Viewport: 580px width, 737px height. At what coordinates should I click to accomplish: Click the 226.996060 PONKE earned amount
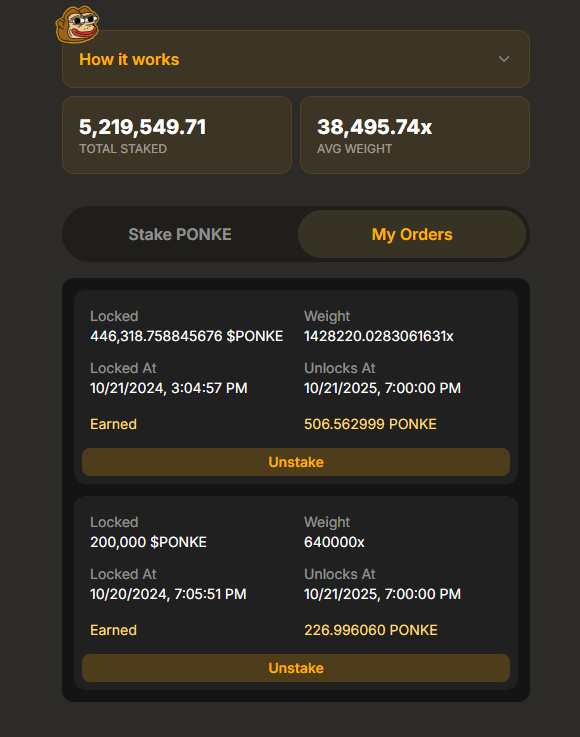pyautogui.click(x=371, y=630)
